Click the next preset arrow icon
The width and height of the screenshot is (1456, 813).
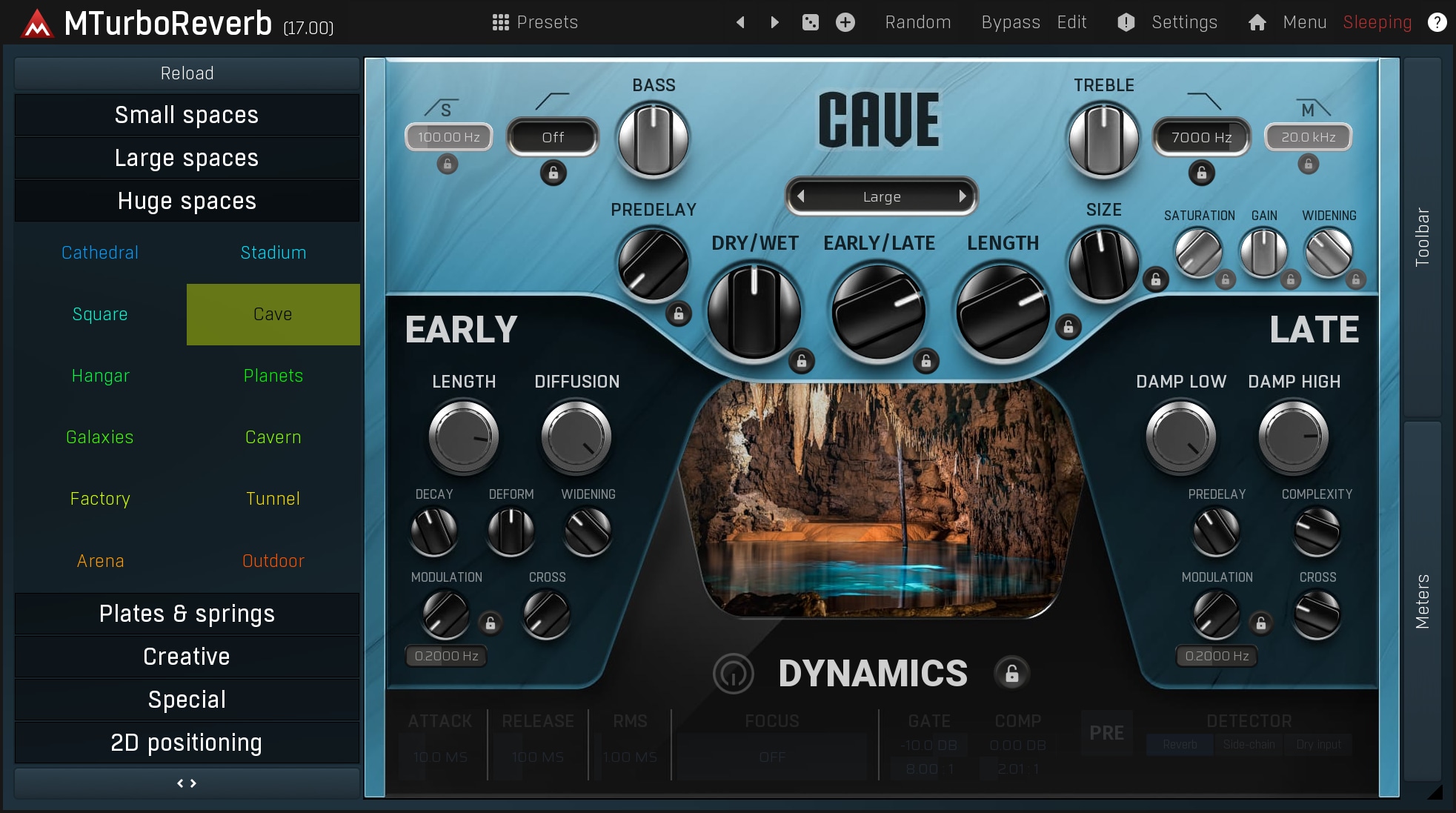click(774, 22)
